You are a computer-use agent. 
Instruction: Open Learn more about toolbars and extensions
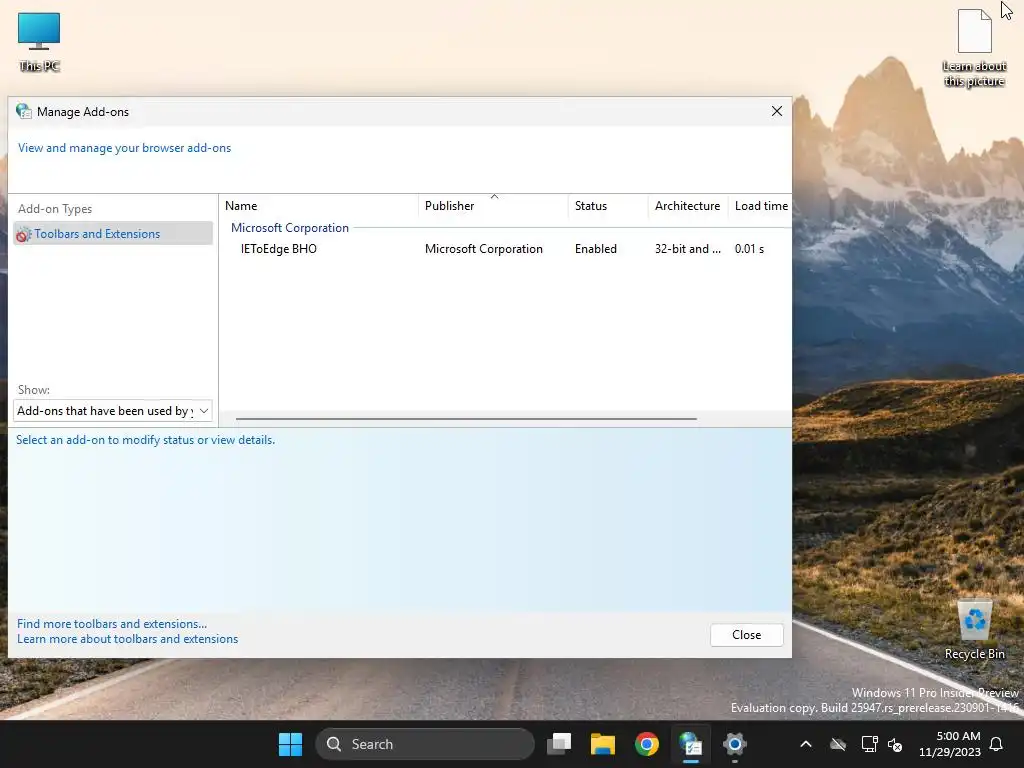pos(127,639)
